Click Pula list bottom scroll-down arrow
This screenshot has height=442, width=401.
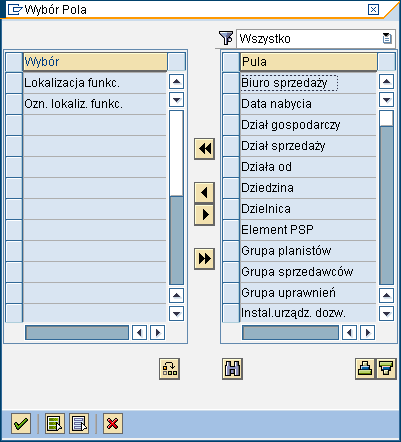click(386, 313)
